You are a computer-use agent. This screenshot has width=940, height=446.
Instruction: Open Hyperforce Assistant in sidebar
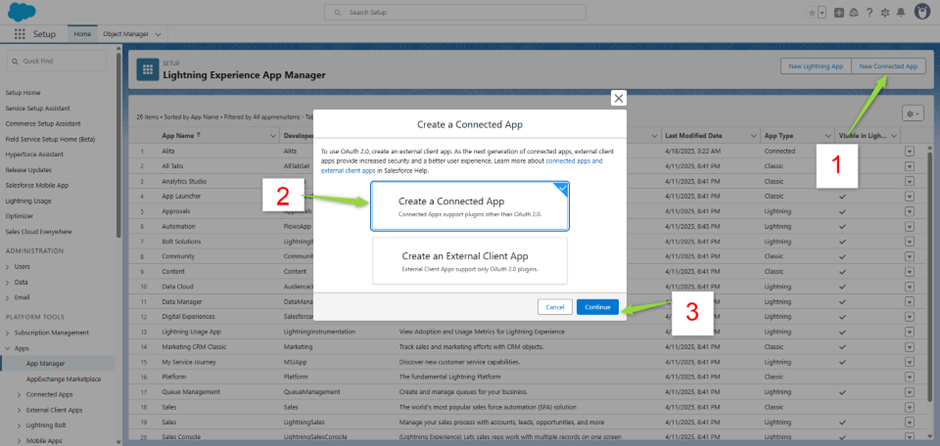coord(34,154)
